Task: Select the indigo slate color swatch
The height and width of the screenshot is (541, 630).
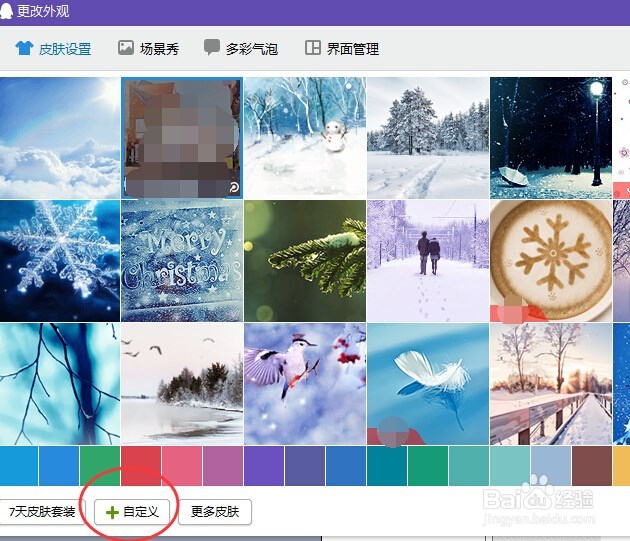Action: [305, 466]
